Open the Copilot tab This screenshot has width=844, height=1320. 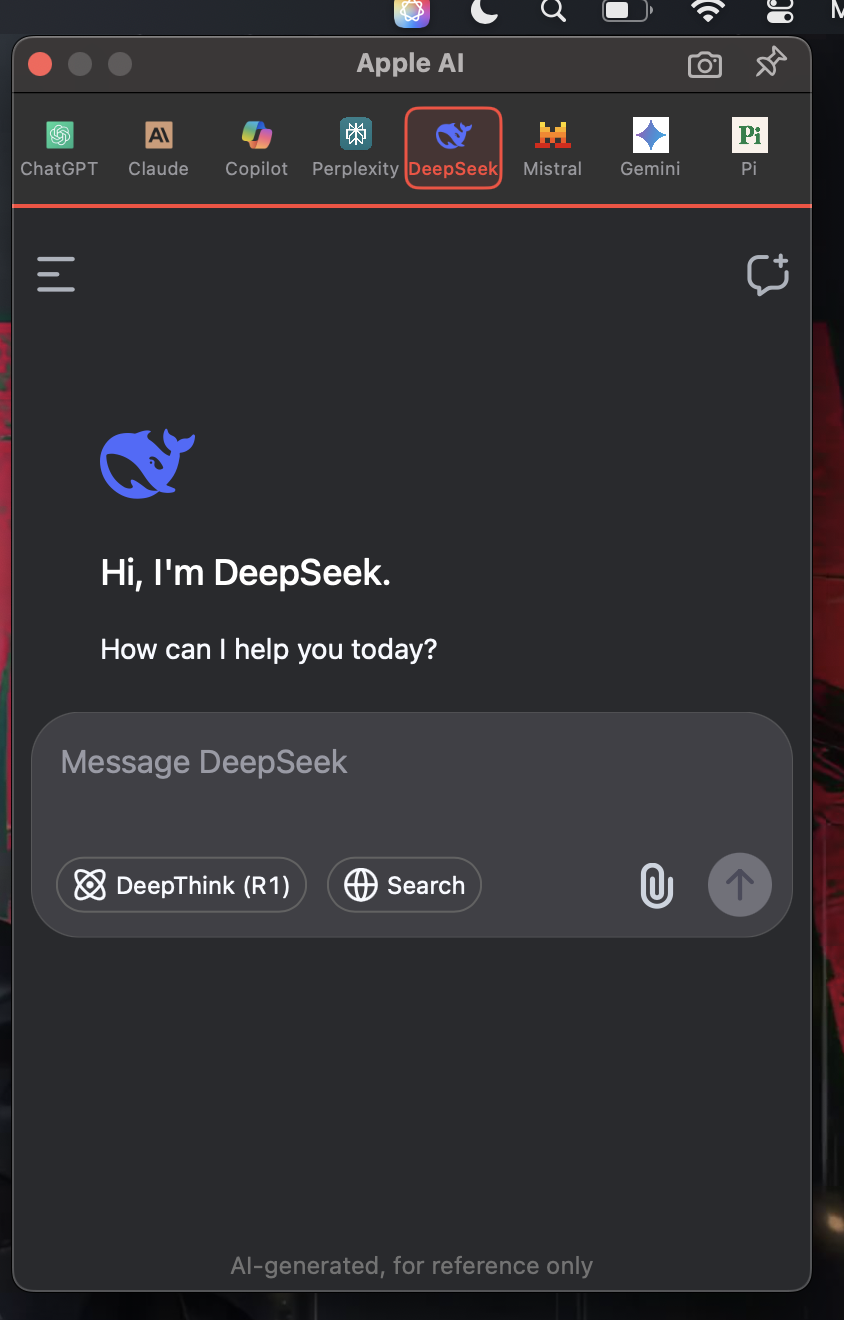[x=256, y=148]
